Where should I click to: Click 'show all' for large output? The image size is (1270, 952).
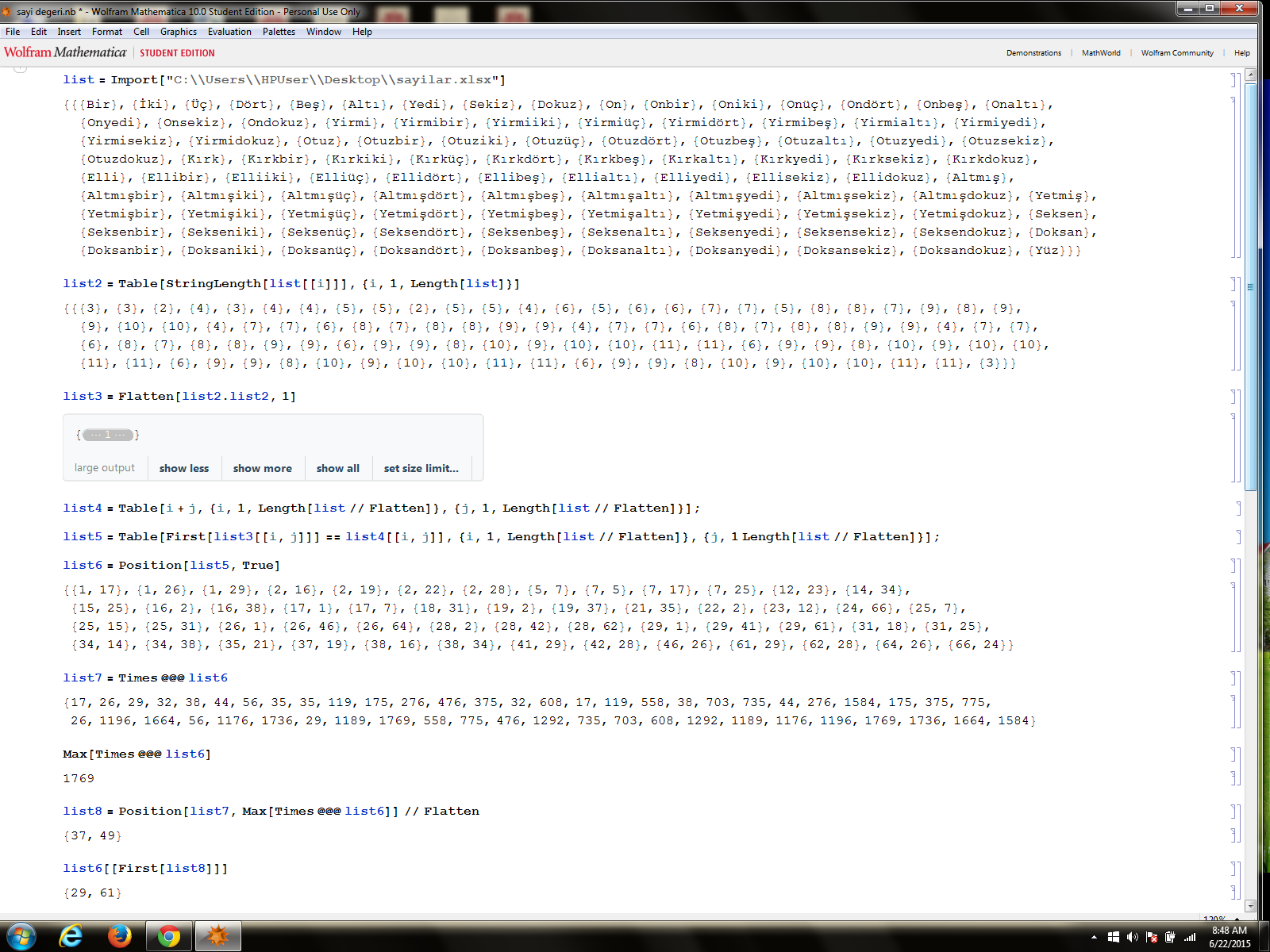(x=337, y=468)
